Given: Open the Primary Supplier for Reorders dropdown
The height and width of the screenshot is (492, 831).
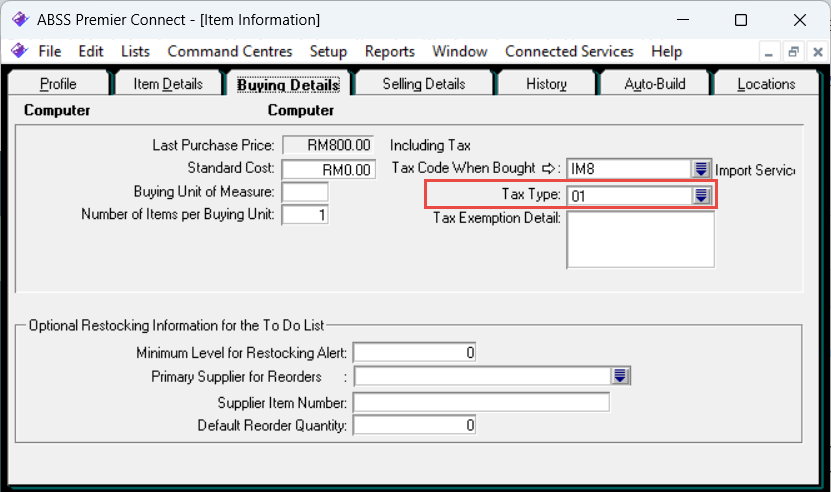Looking at the screenshot, I should pyautogui.click(x=620, y=376).
